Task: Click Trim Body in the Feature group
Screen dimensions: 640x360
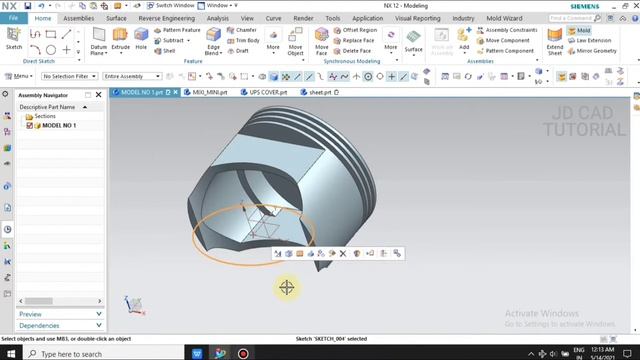Action: coord(243,40)
